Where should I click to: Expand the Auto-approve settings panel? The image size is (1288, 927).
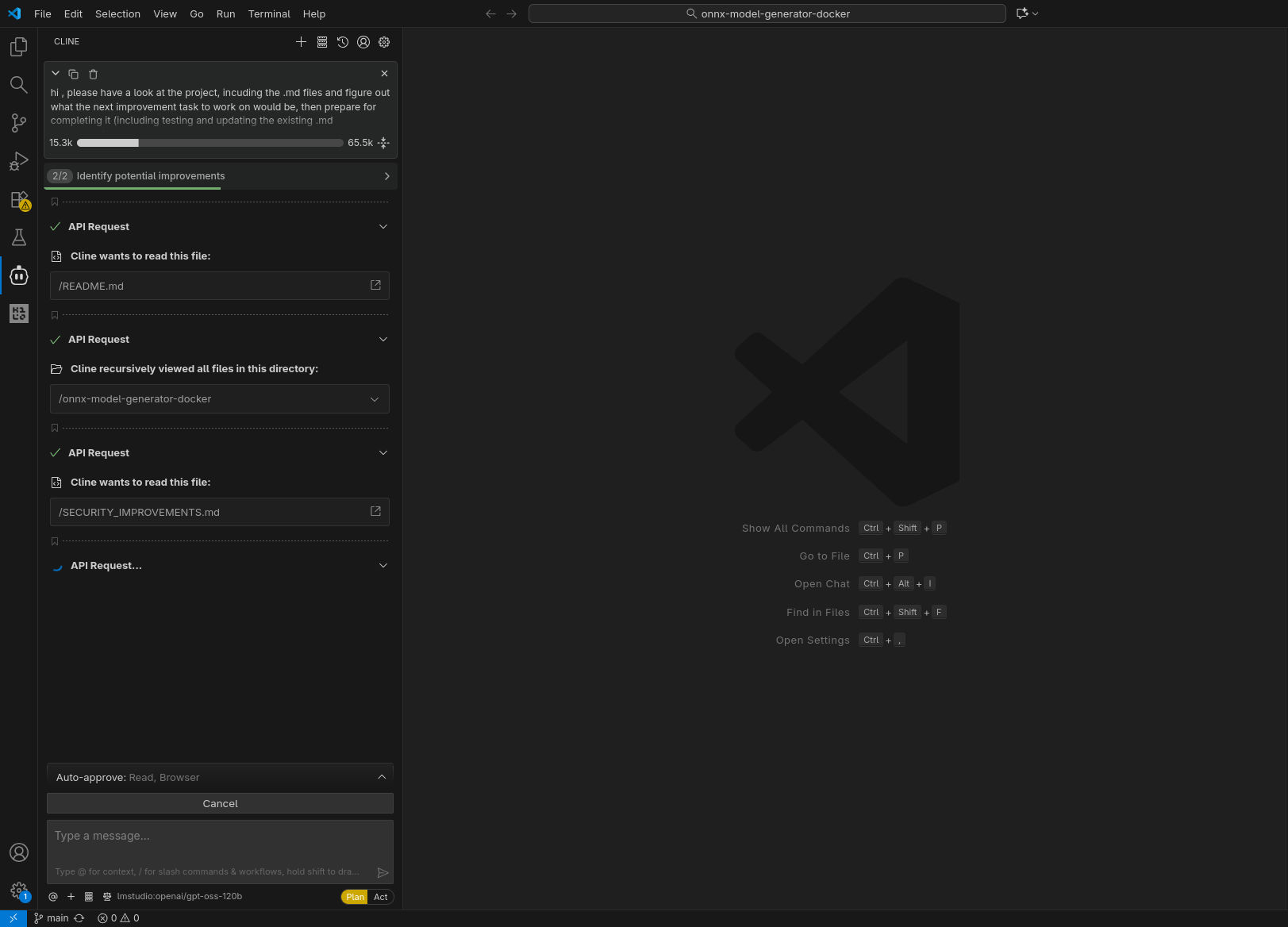tap(382, 777)
